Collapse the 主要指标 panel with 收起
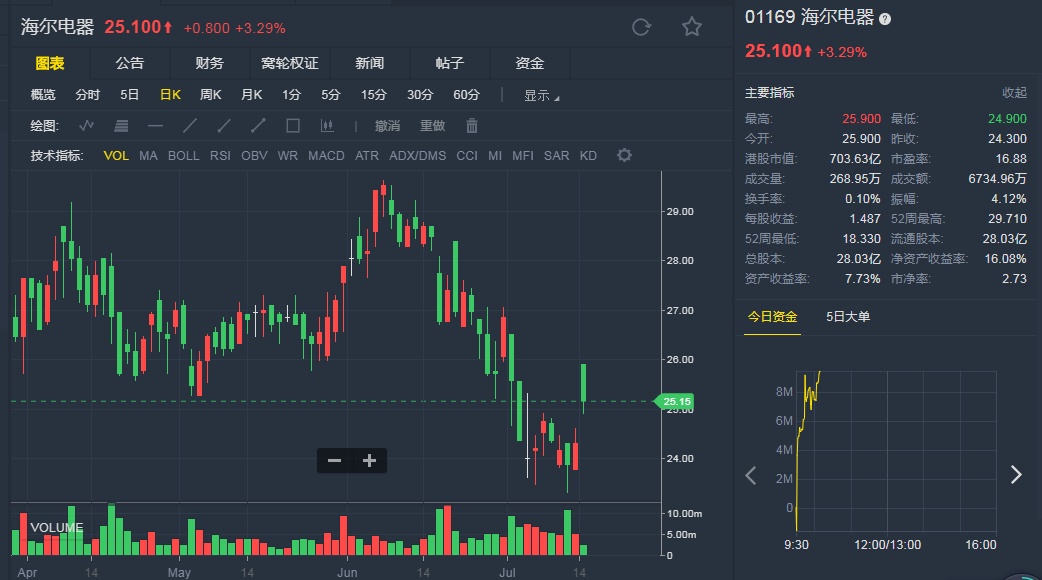1042x580 pixels. click(1014, 93)
